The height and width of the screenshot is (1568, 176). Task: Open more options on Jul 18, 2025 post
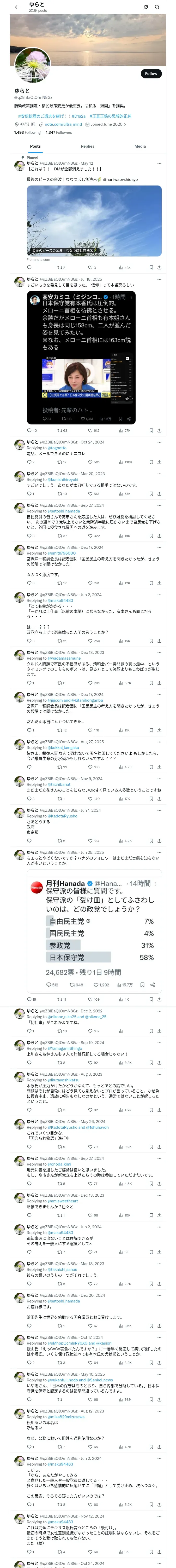coord(159,279)
